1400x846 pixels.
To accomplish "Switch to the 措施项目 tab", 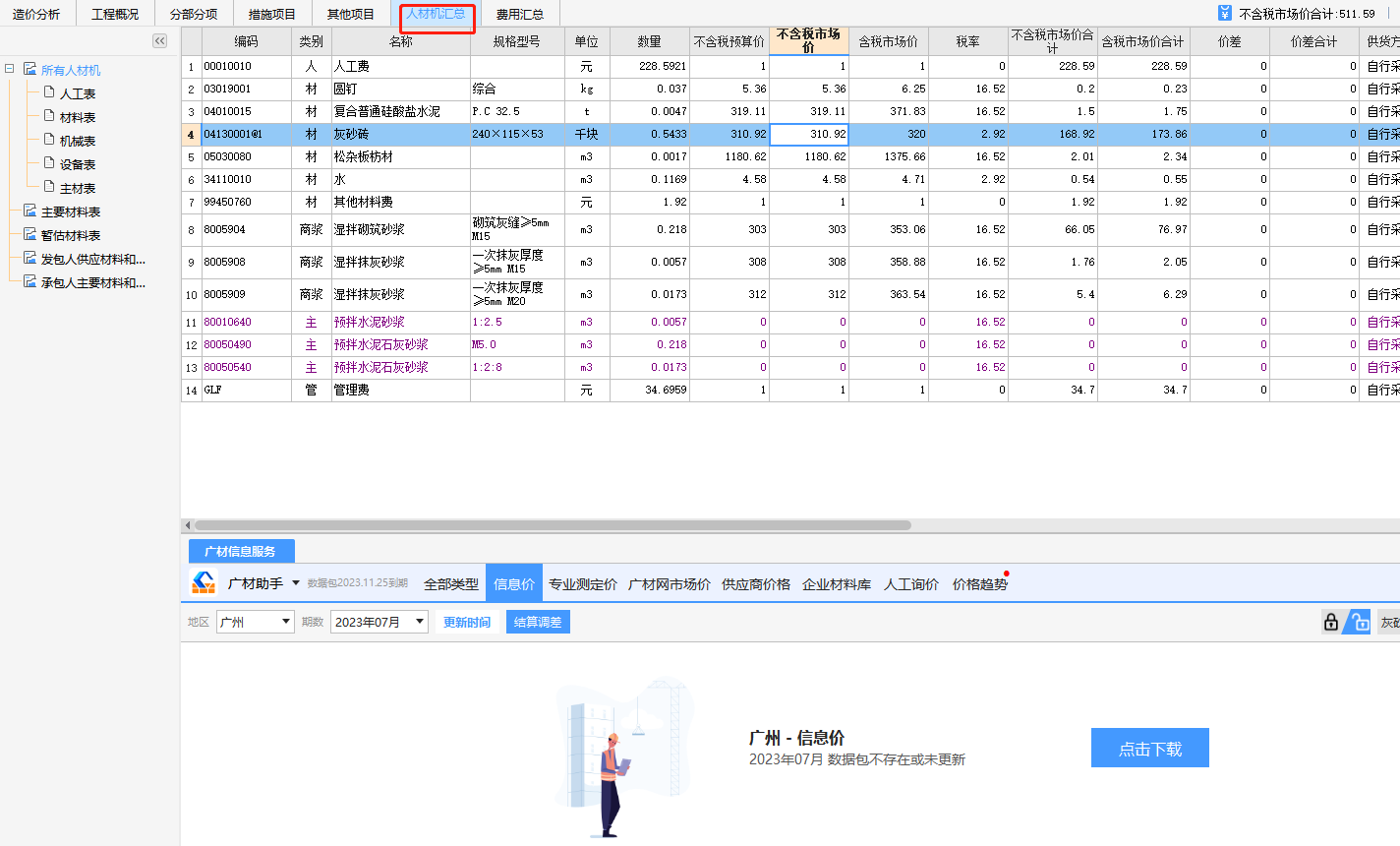I will point(272,14).
